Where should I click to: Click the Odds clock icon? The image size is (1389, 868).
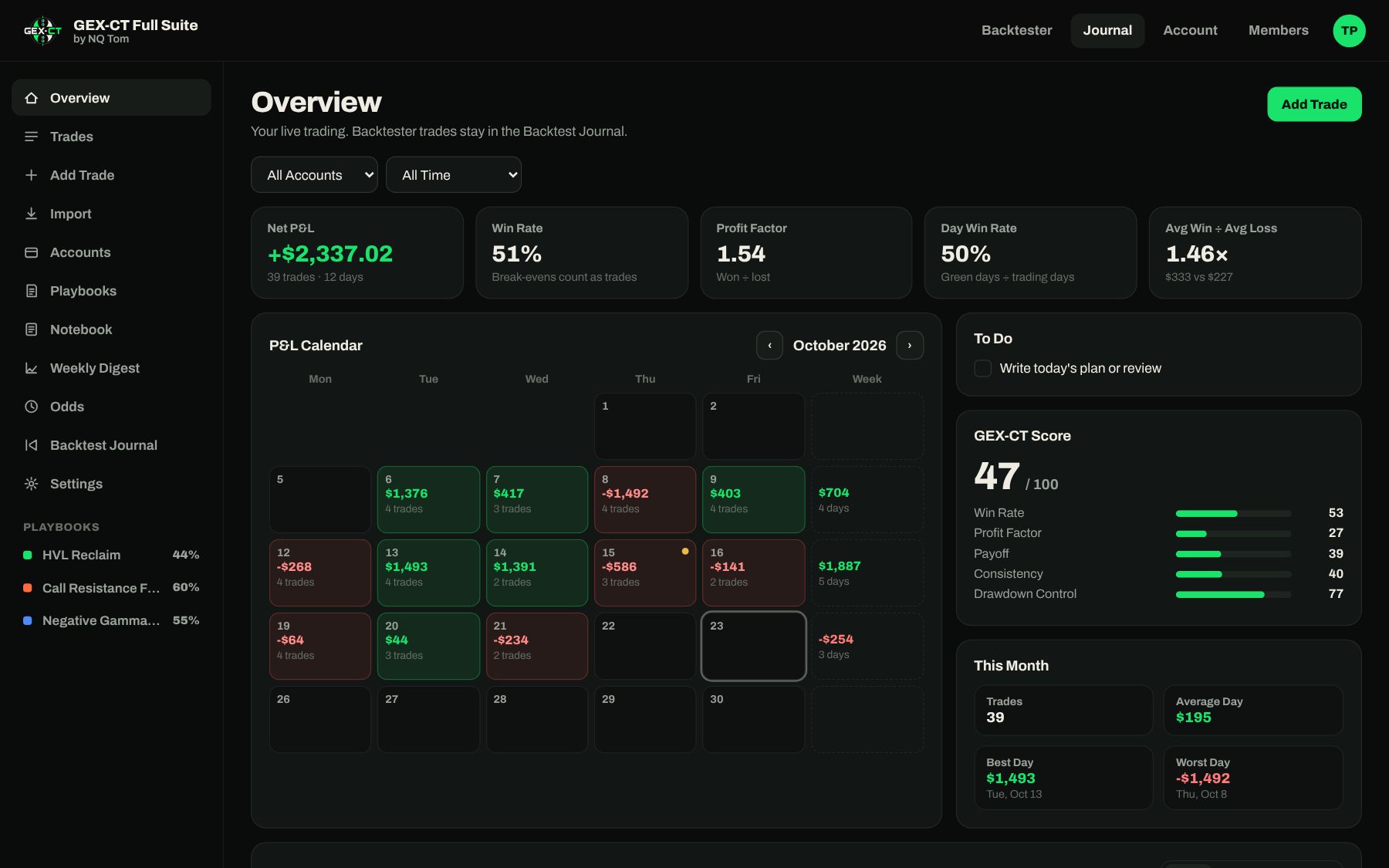tap(32, 407)
